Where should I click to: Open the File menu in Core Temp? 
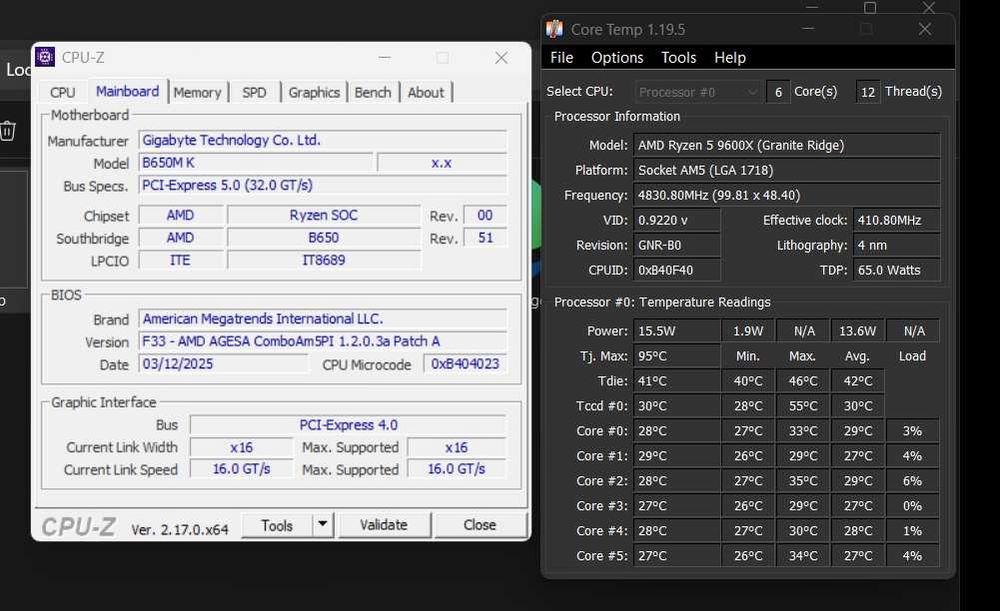pos(561,57)
